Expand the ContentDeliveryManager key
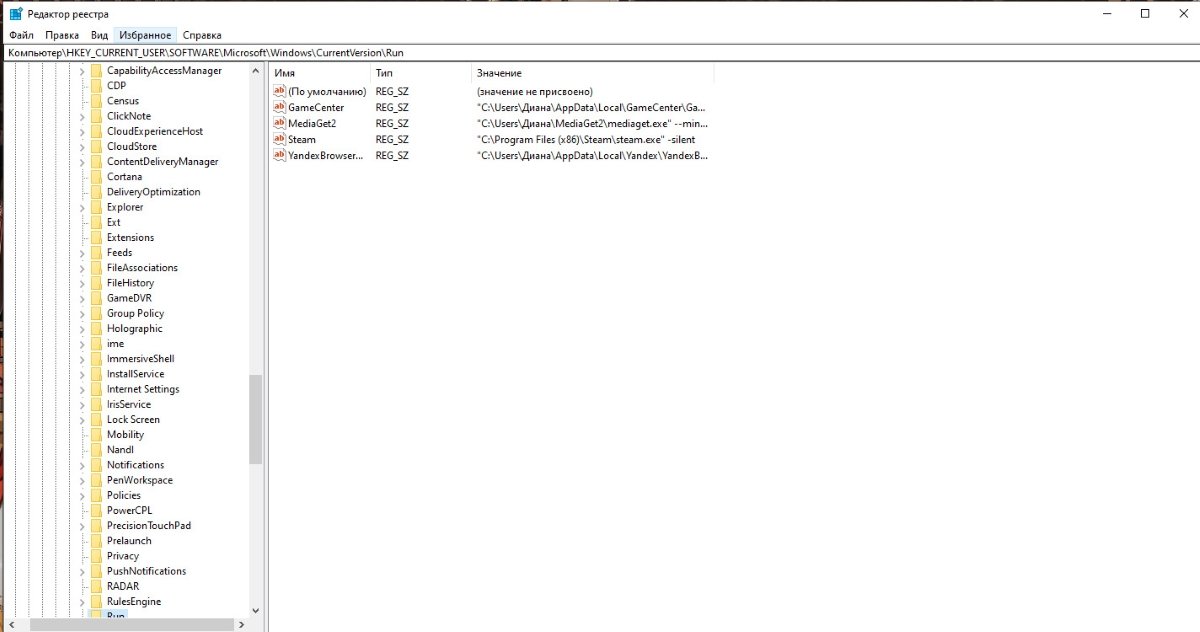The width and height of the screenshot is (1200, 632). click(x=81, y=162)
